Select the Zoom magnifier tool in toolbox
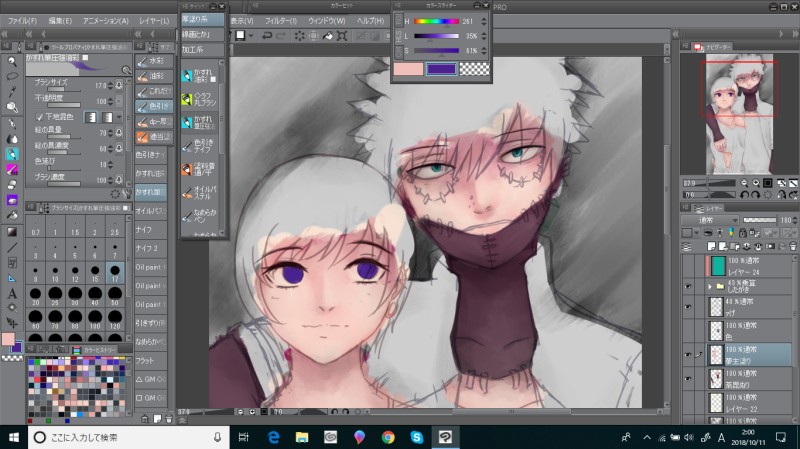The width and height of the screenshot is (800, 449). [12, 61]
